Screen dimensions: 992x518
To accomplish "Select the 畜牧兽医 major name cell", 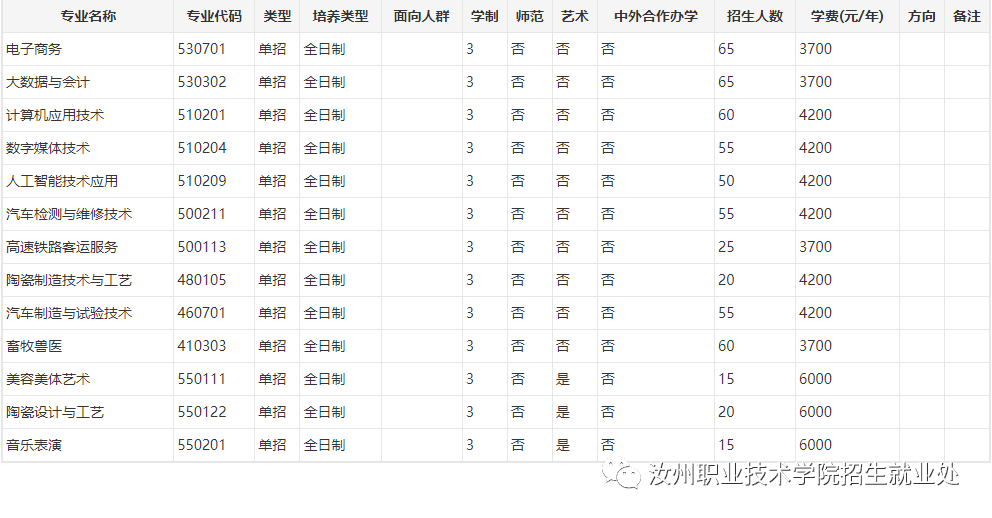I will point(34,346).
